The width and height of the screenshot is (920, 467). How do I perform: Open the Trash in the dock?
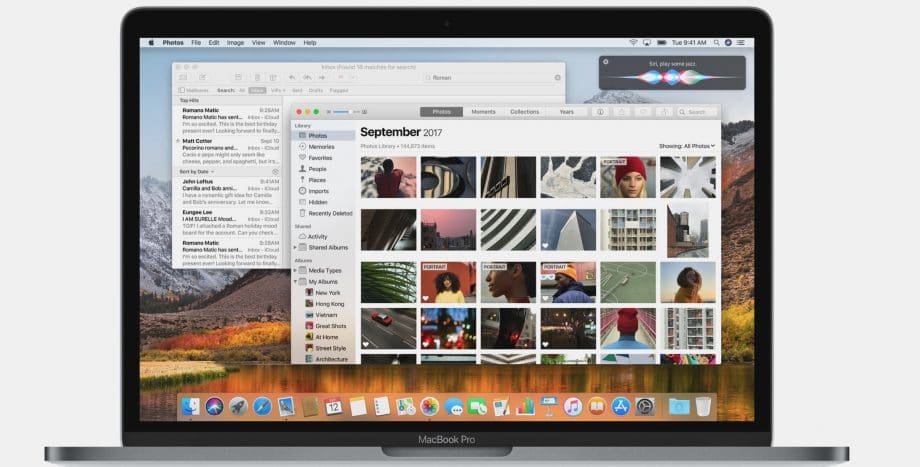pos(703,406)
